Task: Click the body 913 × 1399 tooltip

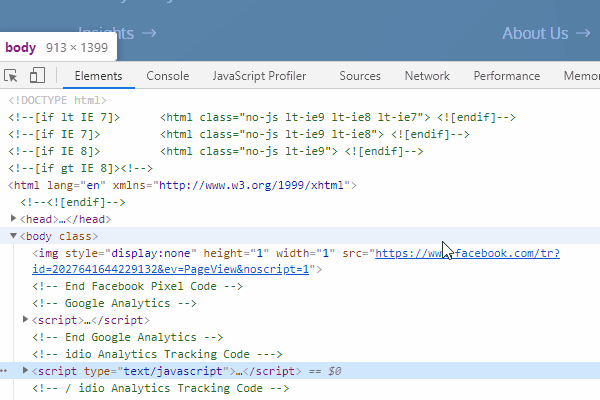Action: [58, 47]
